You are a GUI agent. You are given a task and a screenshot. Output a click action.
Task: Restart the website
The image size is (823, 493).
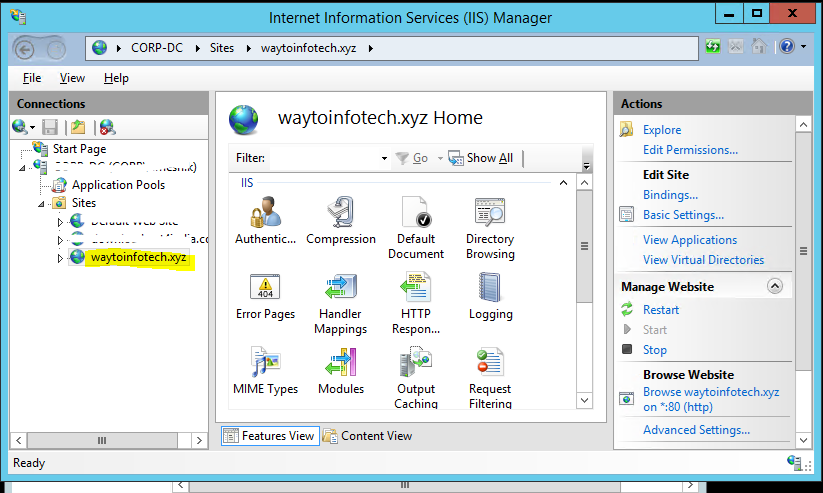(x=661, y=310)
